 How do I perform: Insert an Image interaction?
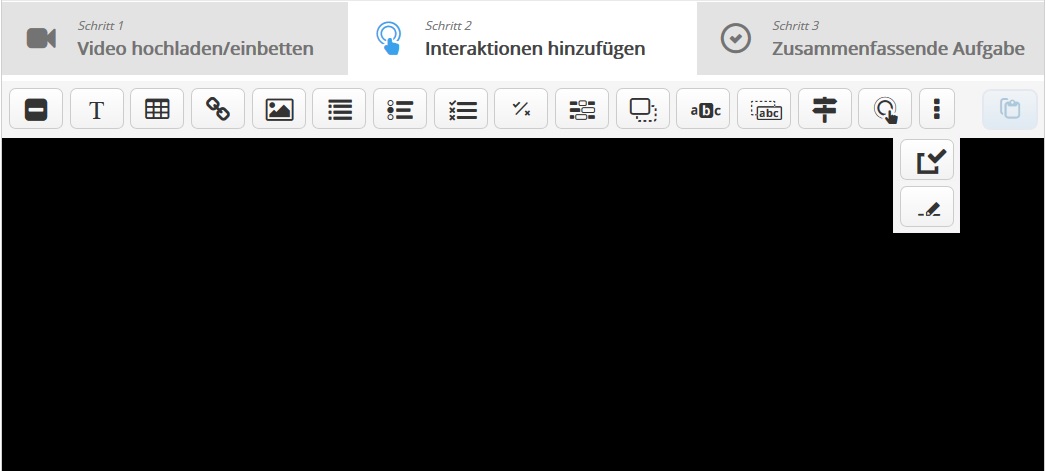[x=279, y=109]
